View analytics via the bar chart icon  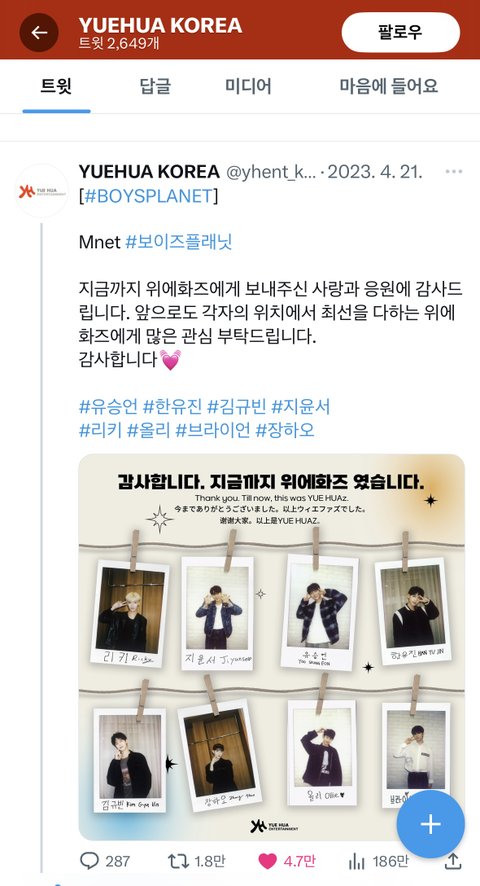click(357, 861)
